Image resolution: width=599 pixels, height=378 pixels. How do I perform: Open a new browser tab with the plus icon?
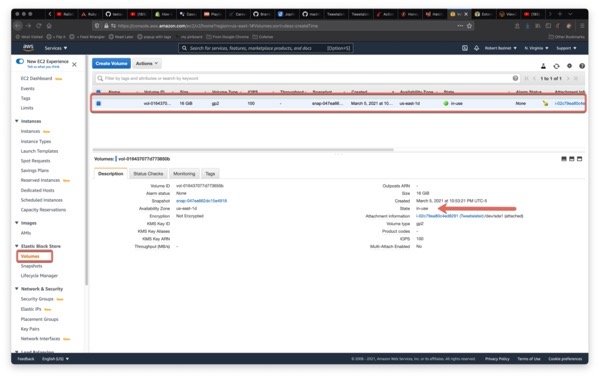tap(560, 14)
